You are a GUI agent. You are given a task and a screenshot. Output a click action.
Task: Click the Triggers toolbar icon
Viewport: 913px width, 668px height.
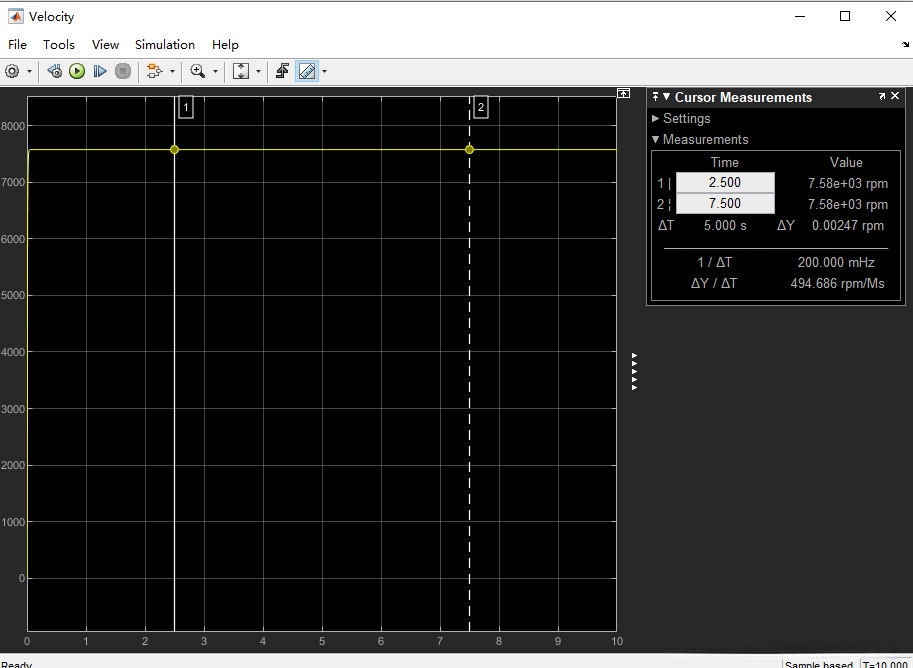pyautogui.click(x=283, y=71)
